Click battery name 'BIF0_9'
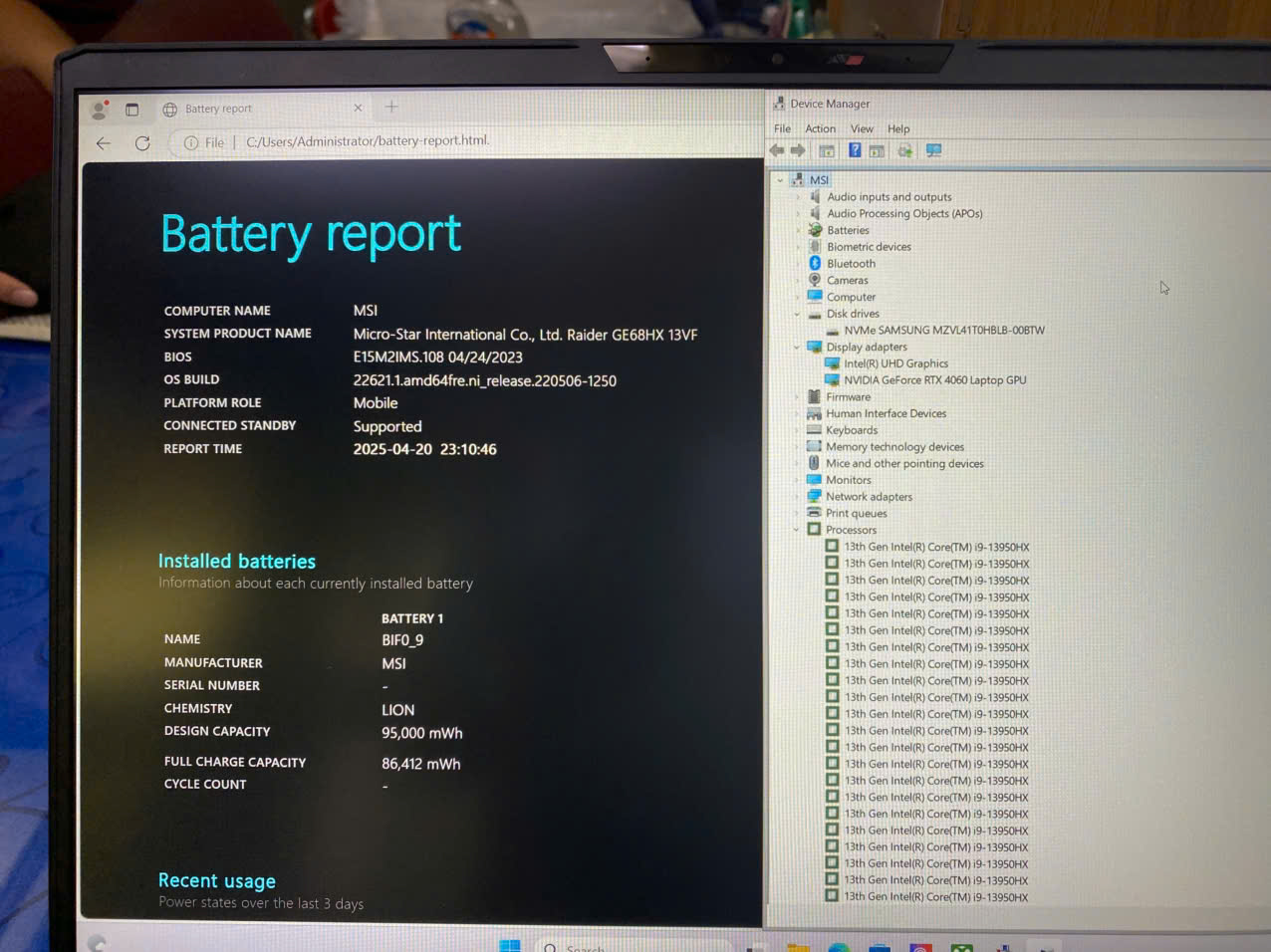This screenshot has width=1271, height=952. [x=402, y=640]
